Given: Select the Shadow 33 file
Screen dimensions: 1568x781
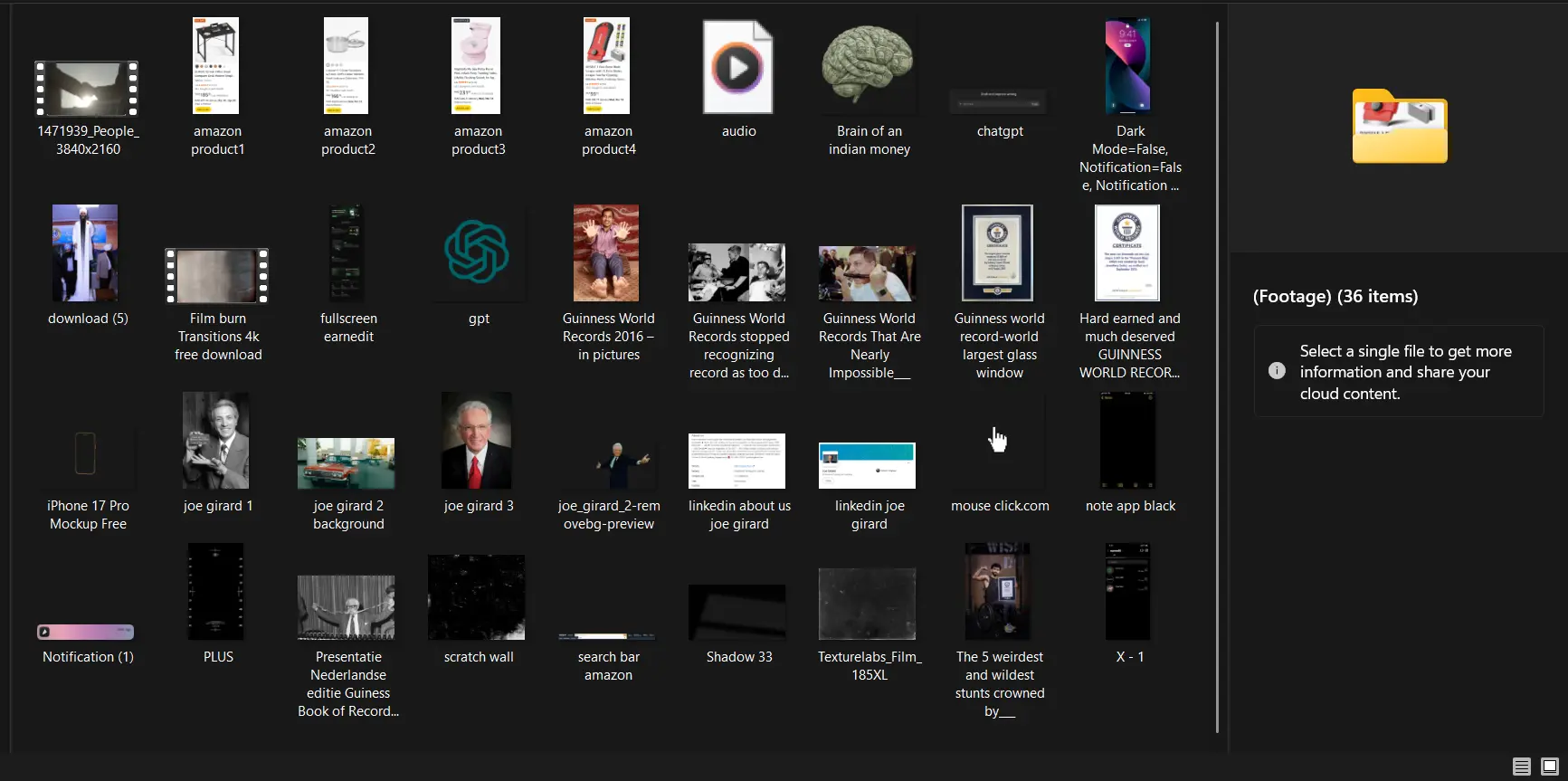Looking at the screenshot, I should pos(737,612).
